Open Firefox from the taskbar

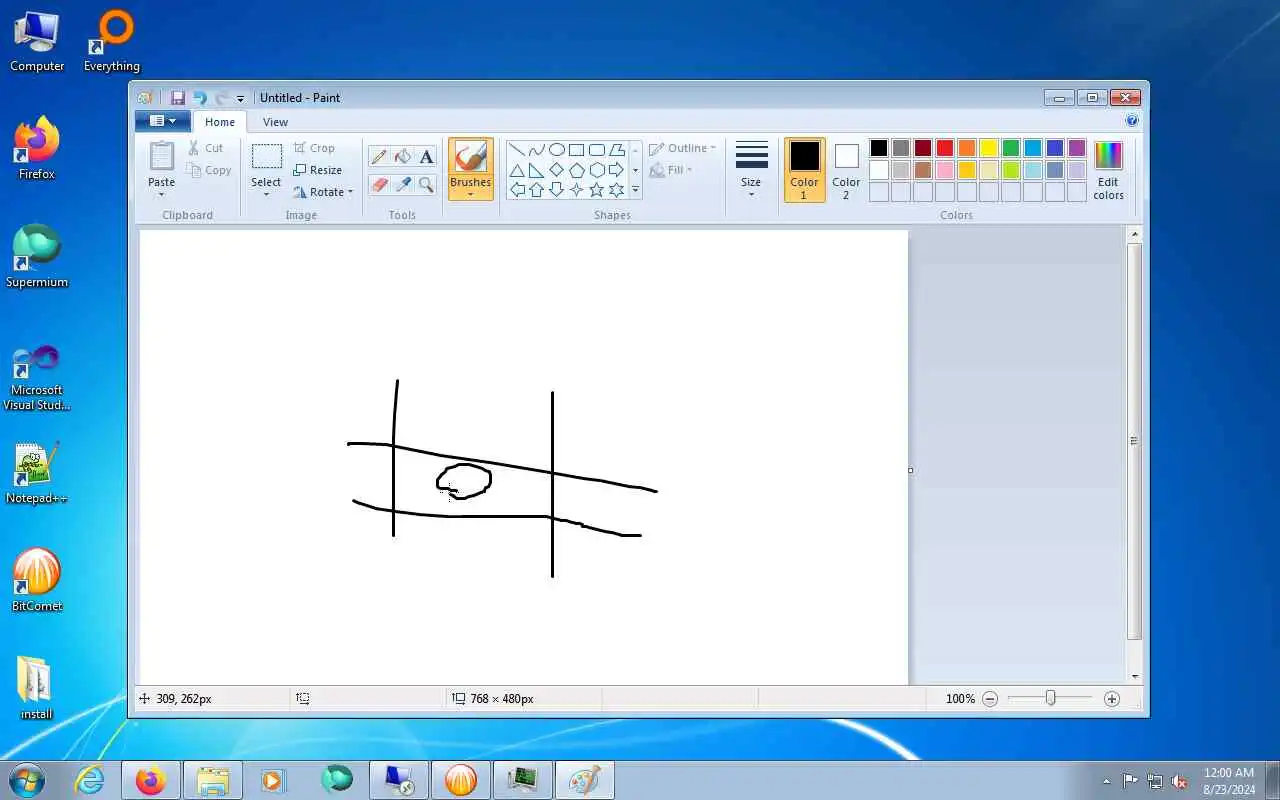pos(151,780)
